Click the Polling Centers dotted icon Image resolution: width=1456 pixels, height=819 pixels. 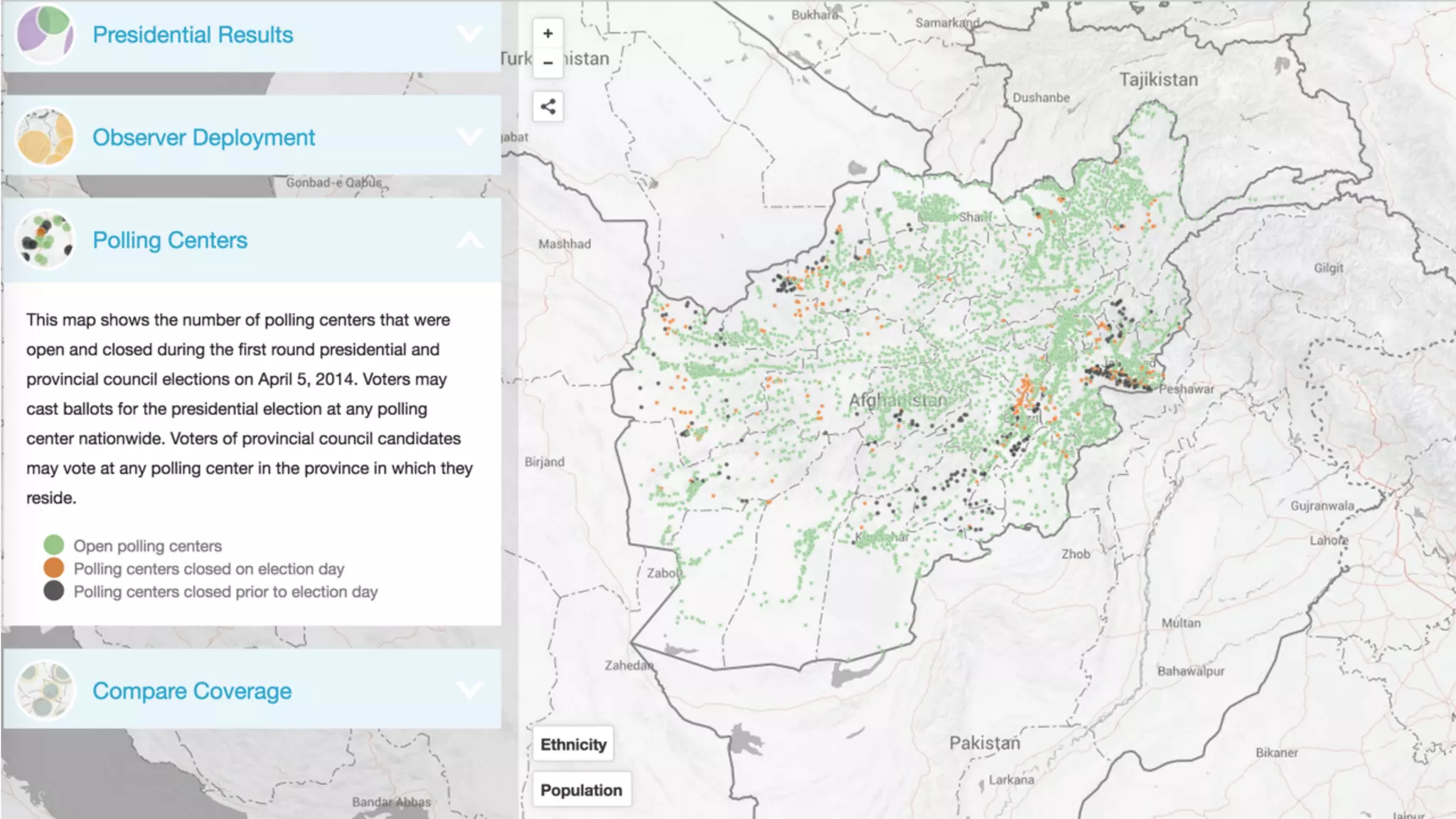point(45,239)
